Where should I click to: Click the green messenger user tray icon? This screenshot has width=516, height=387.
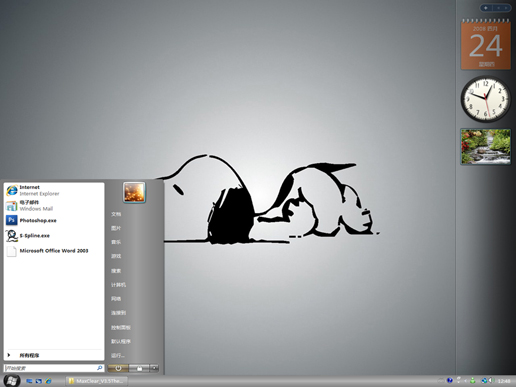coord(473,380)
